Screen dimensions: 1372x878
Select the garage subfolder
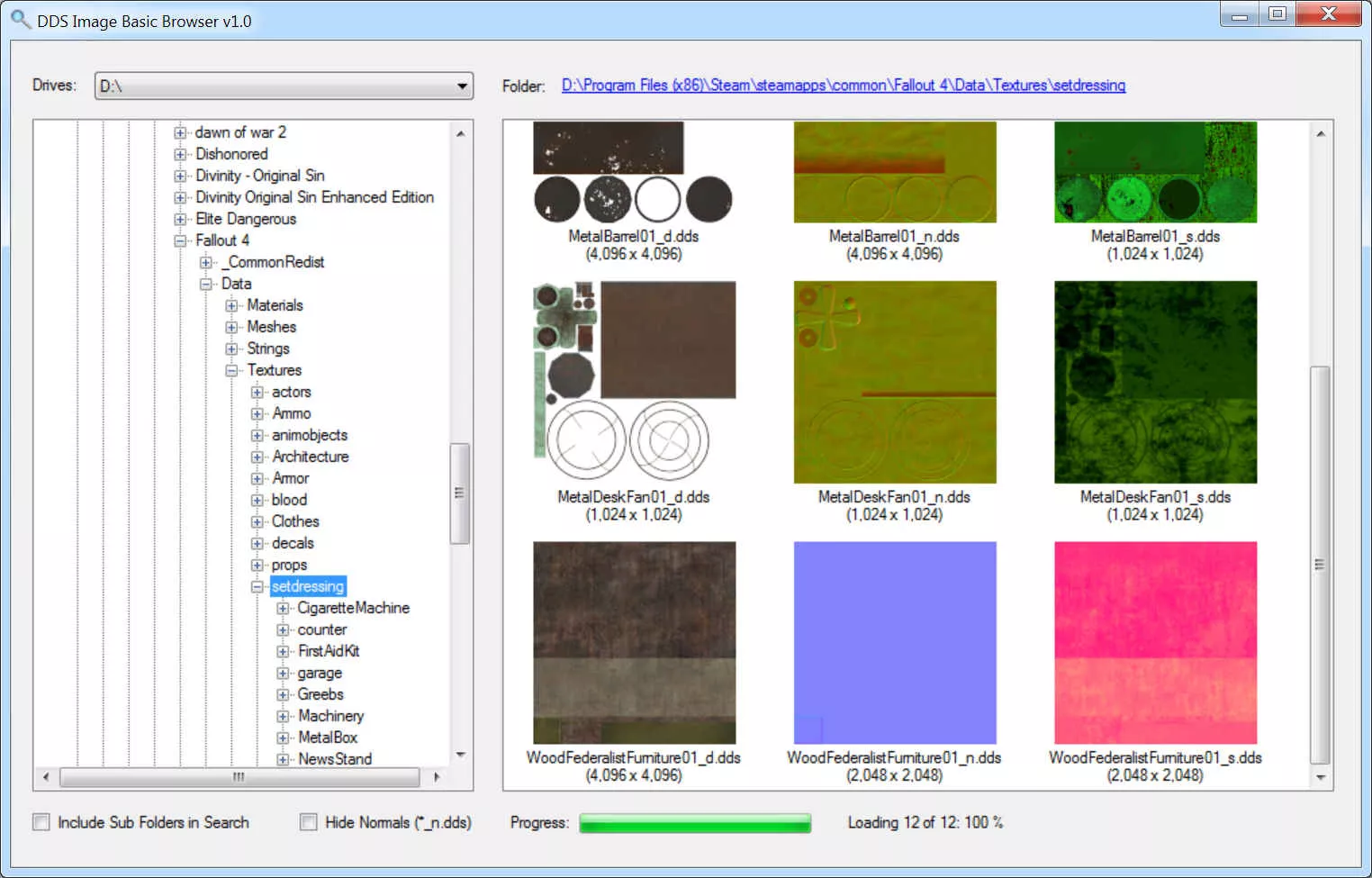320,673
